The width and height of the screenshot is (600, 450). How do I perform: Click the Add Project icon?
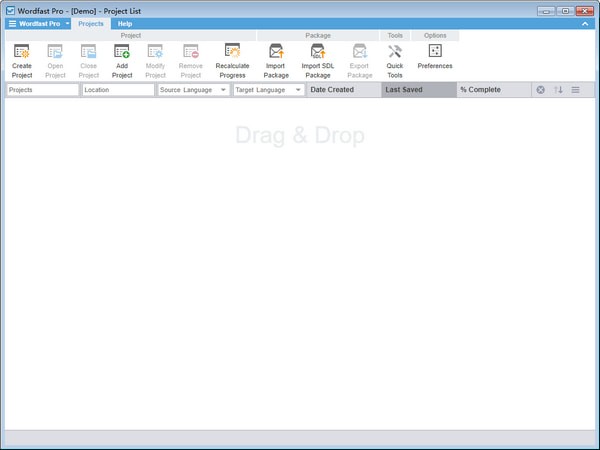(x=122, y=51)
